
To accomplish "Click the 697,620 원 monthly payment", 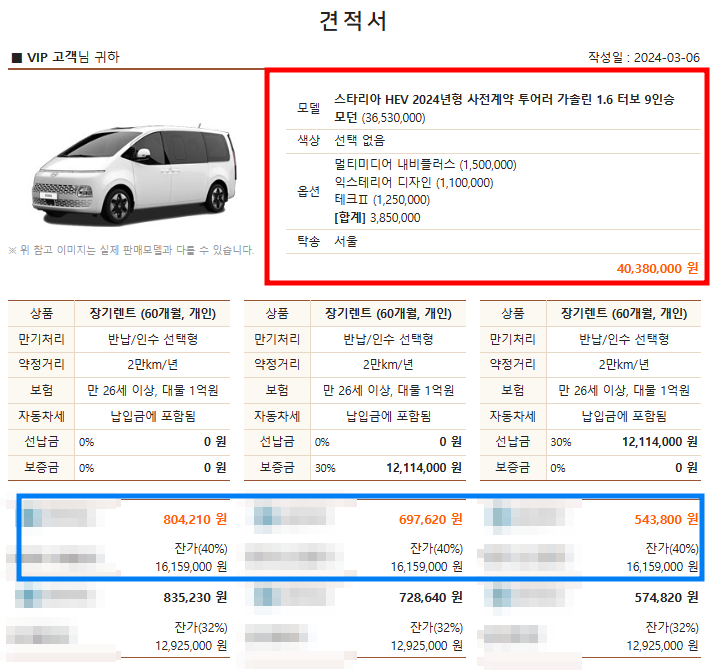I will click(430, 519).
